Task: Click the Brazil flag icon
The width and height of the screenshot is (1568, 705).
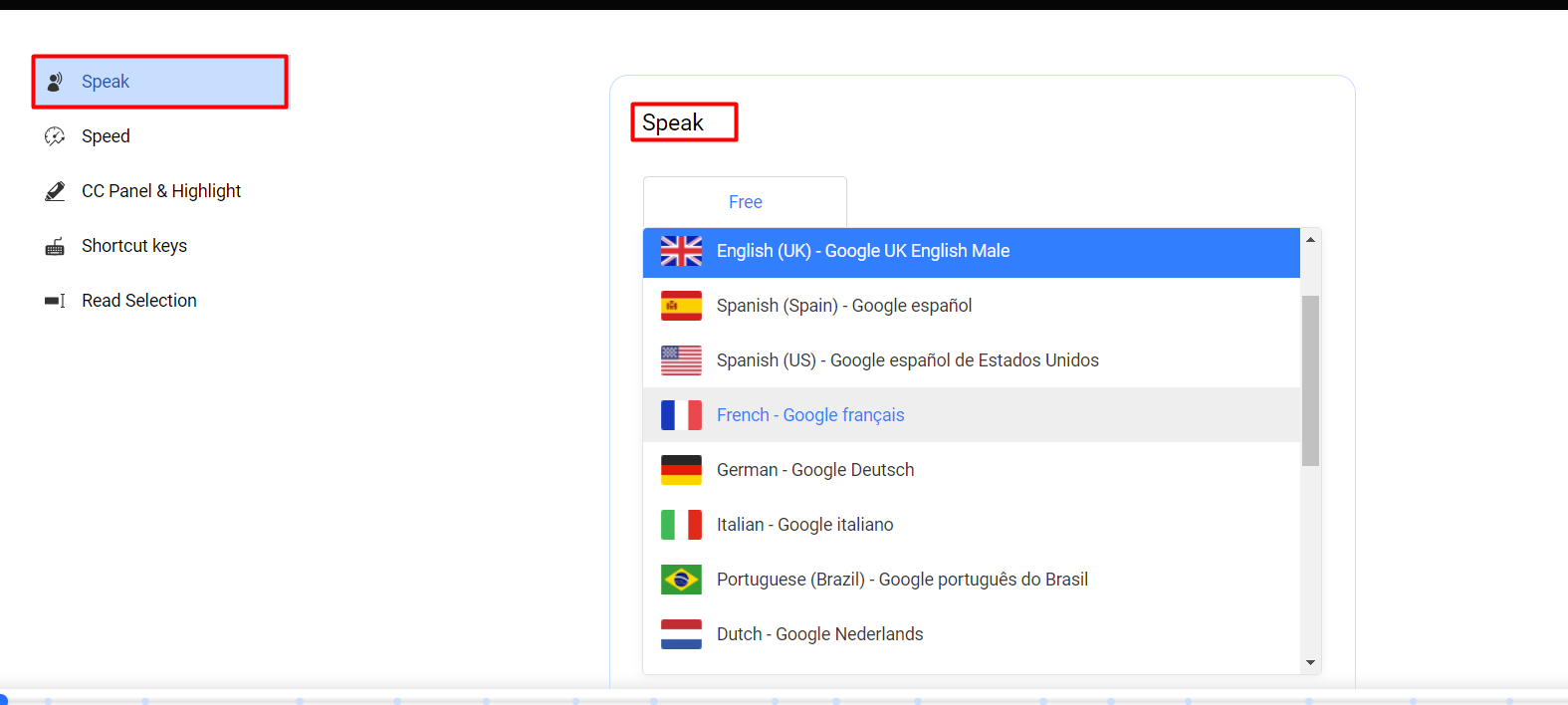Action: click(681, 580)
